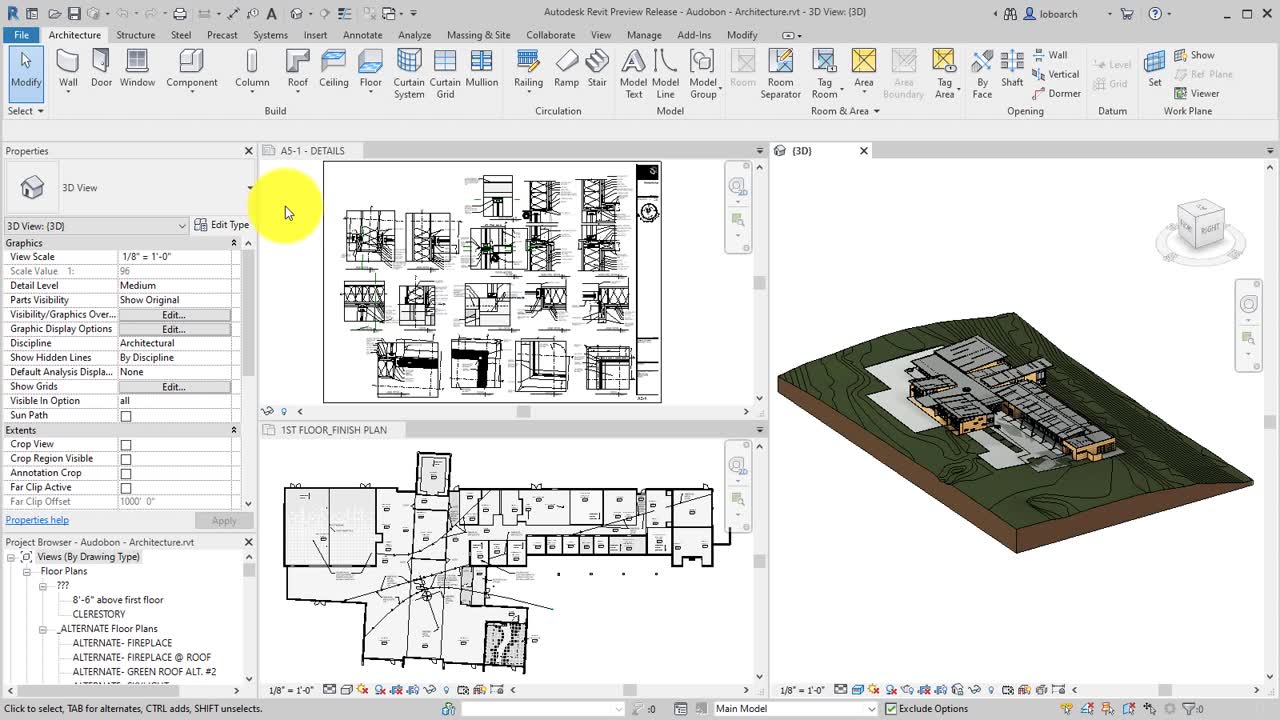The height and width of the screenshot is (720, 1280).
Task: Select the Model Line tool
Action: coord(666,74)
